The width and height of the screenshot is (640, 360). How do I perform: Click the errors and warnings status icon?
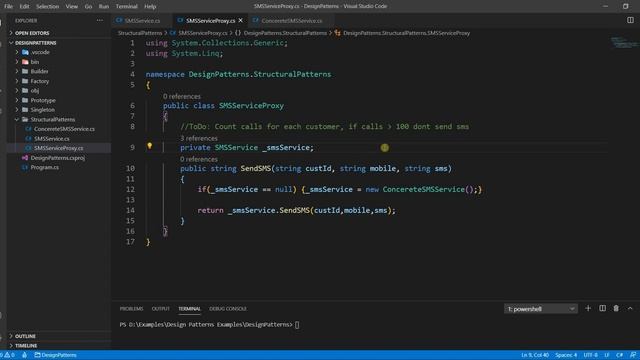pyautogui.click(x=7, y=355)
